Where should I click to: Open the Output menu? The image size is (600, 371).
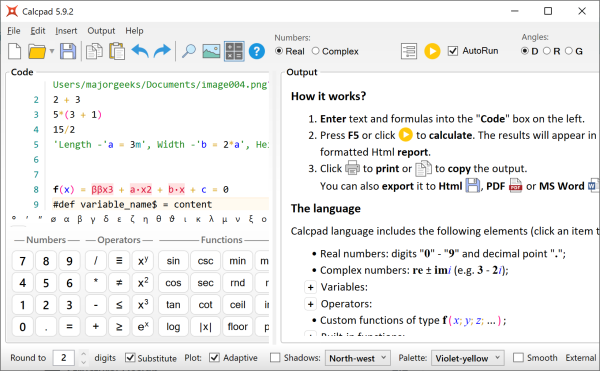click(x=101, y=31)
